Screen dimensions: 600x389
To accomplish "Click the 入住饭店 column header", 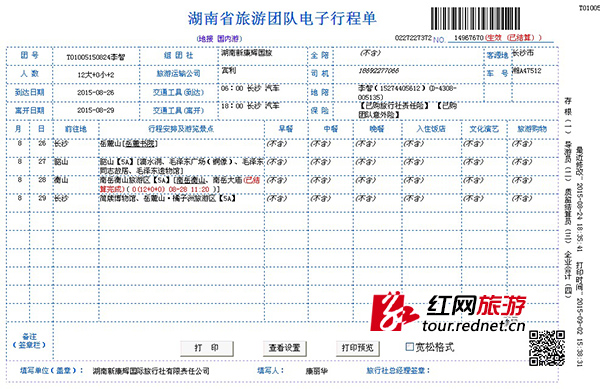I will point(431,129).
